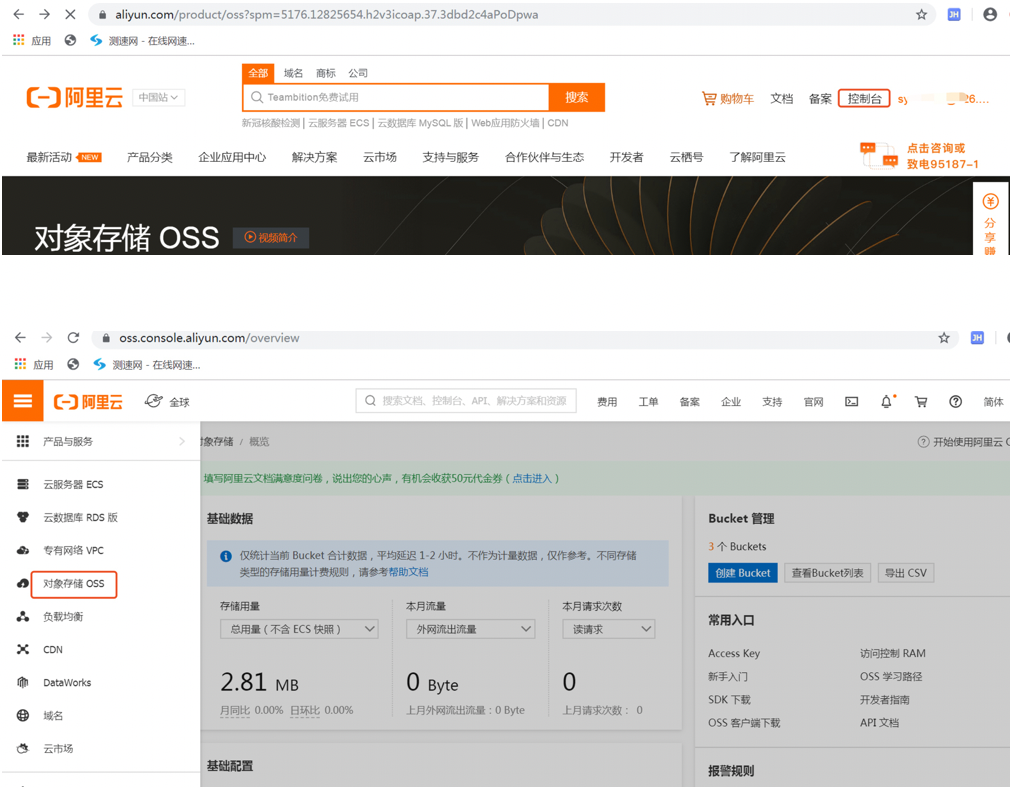Click the 阿里云 logo on product page
This screenshot has width=1010, height=788.
(x=75, y=97)
